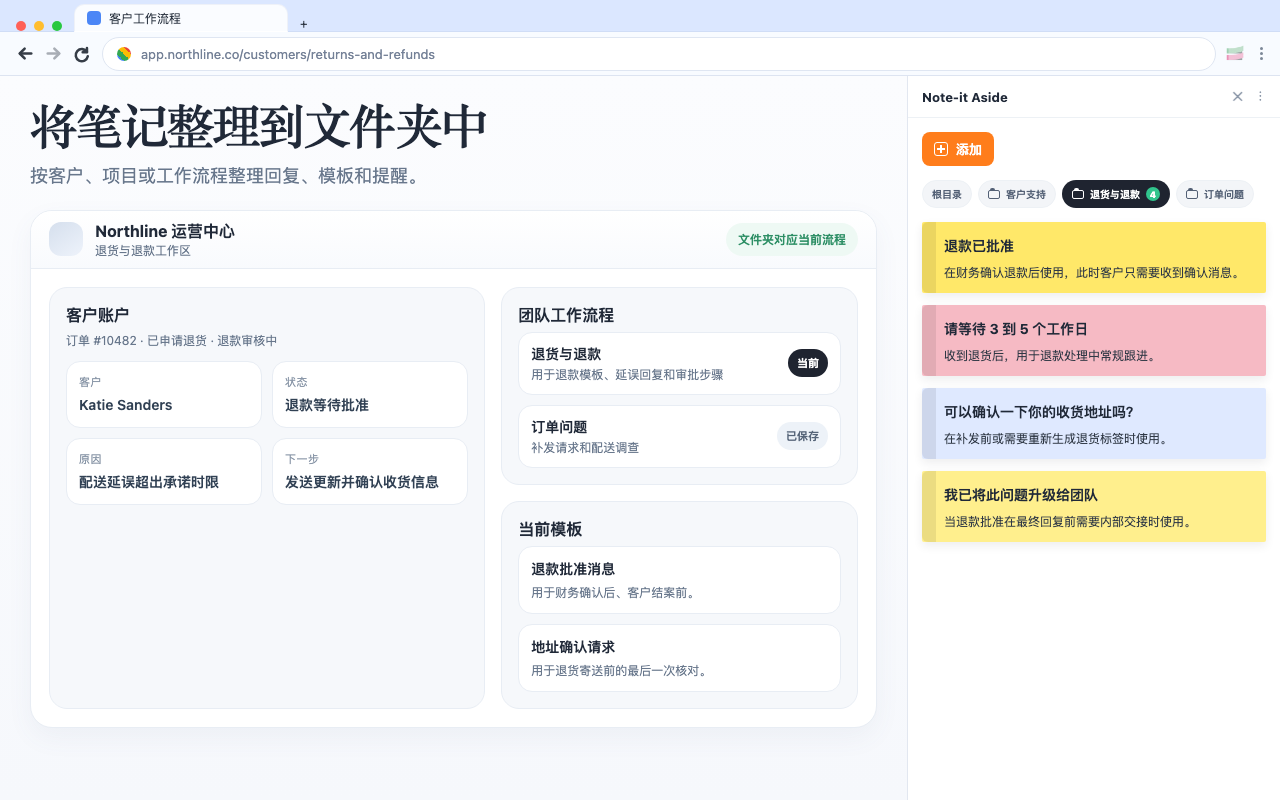Open the Note-it Aside three-dot menu

tap(1260, 96)
